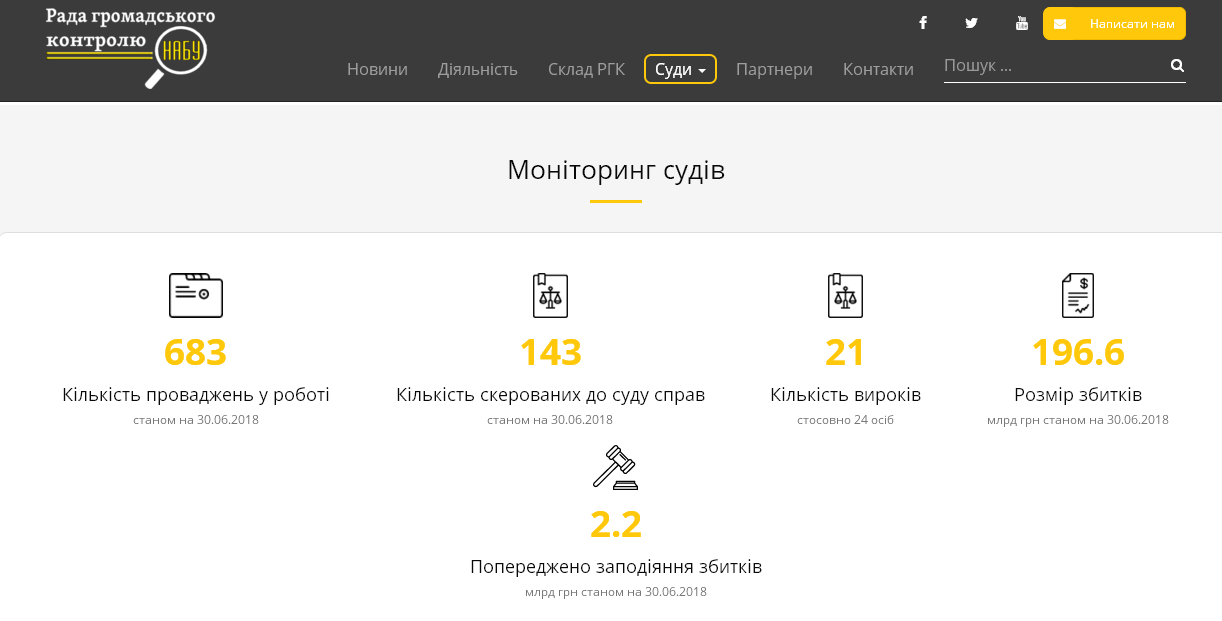Click the Розмір збитків label
Viewport: 1222px width, 621px height.
point(1078,395)
